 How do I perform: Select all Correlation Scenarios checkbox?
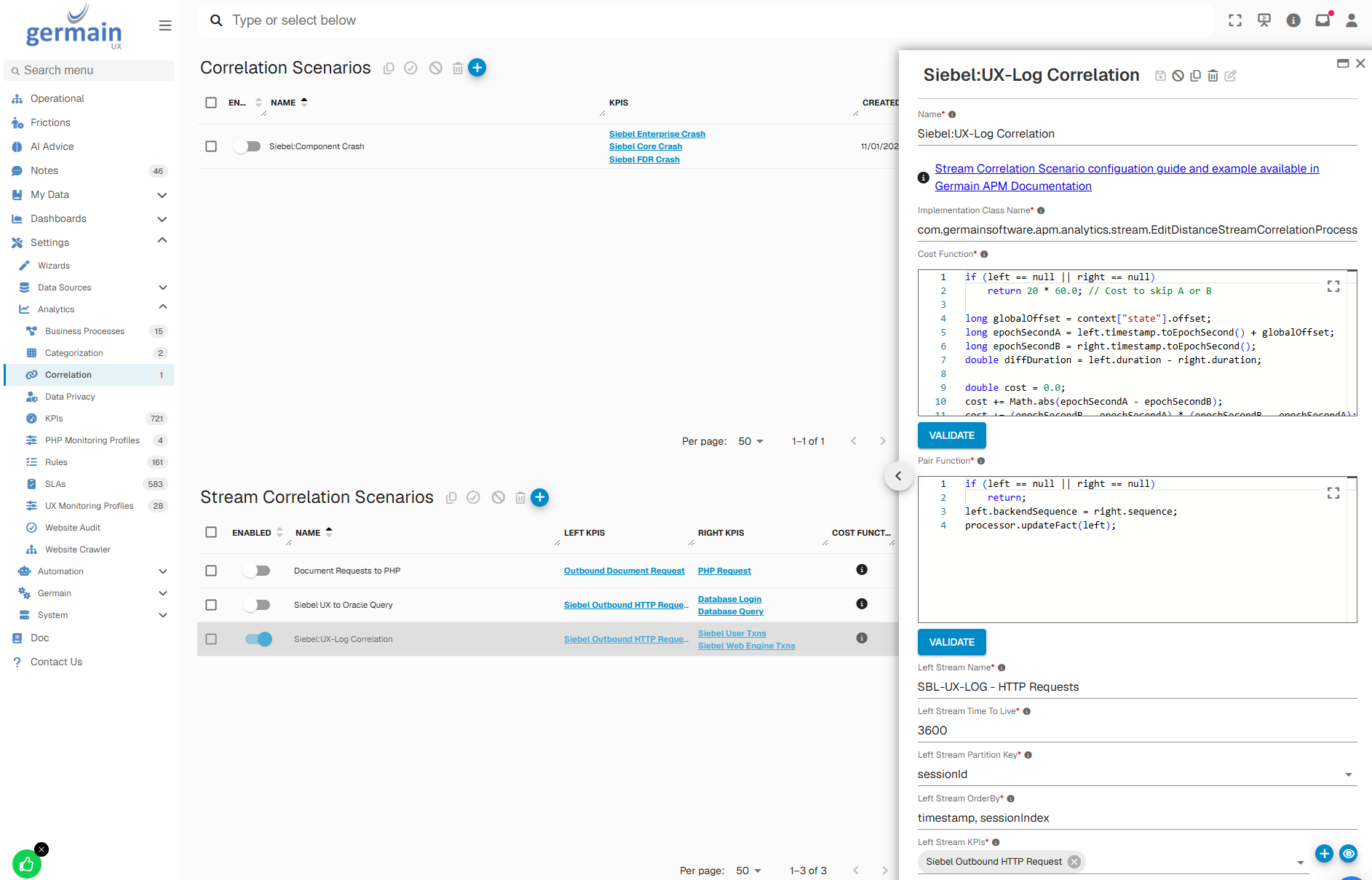point(211,103)
